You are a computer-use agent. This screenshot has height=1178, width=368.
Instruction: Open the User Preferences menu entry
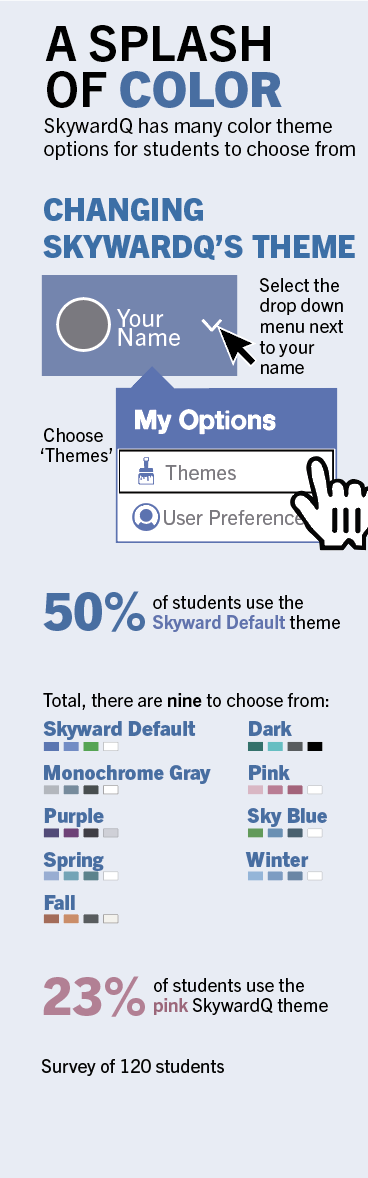(218, 518)
